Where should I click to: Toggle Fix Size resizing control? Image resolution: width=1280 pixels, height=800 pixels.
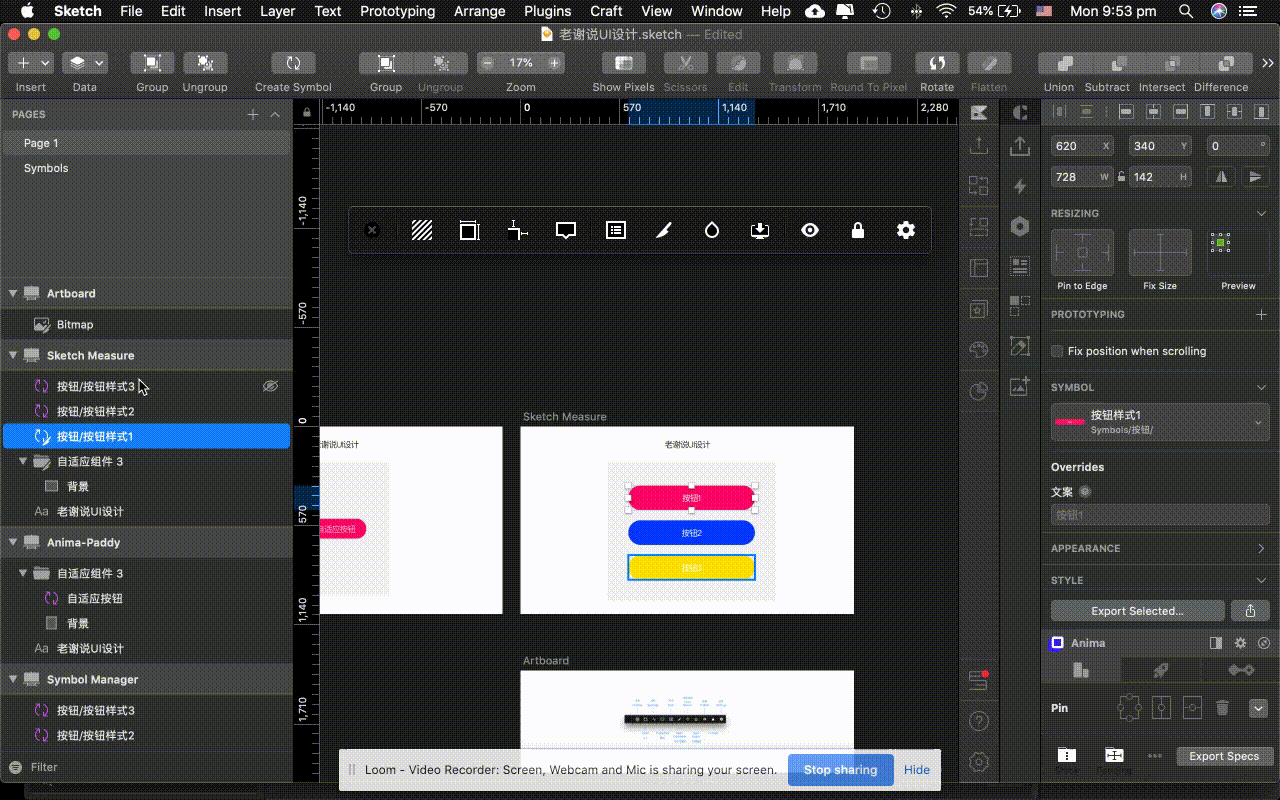click(x=1160, y=252)
